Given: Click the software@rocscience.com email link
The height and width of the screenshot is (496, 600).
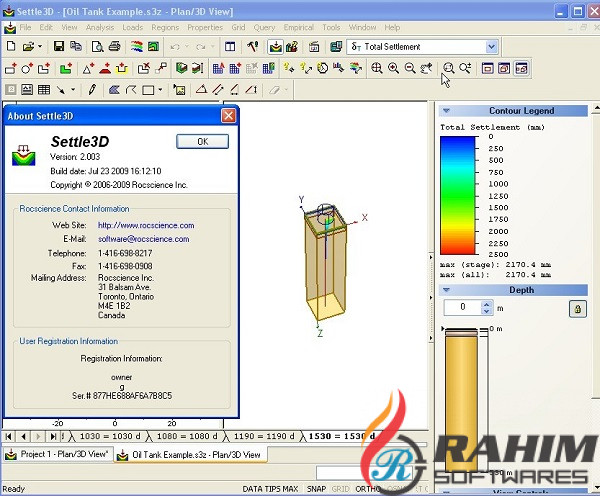Looking at the screenshot, I should point(143,239).
